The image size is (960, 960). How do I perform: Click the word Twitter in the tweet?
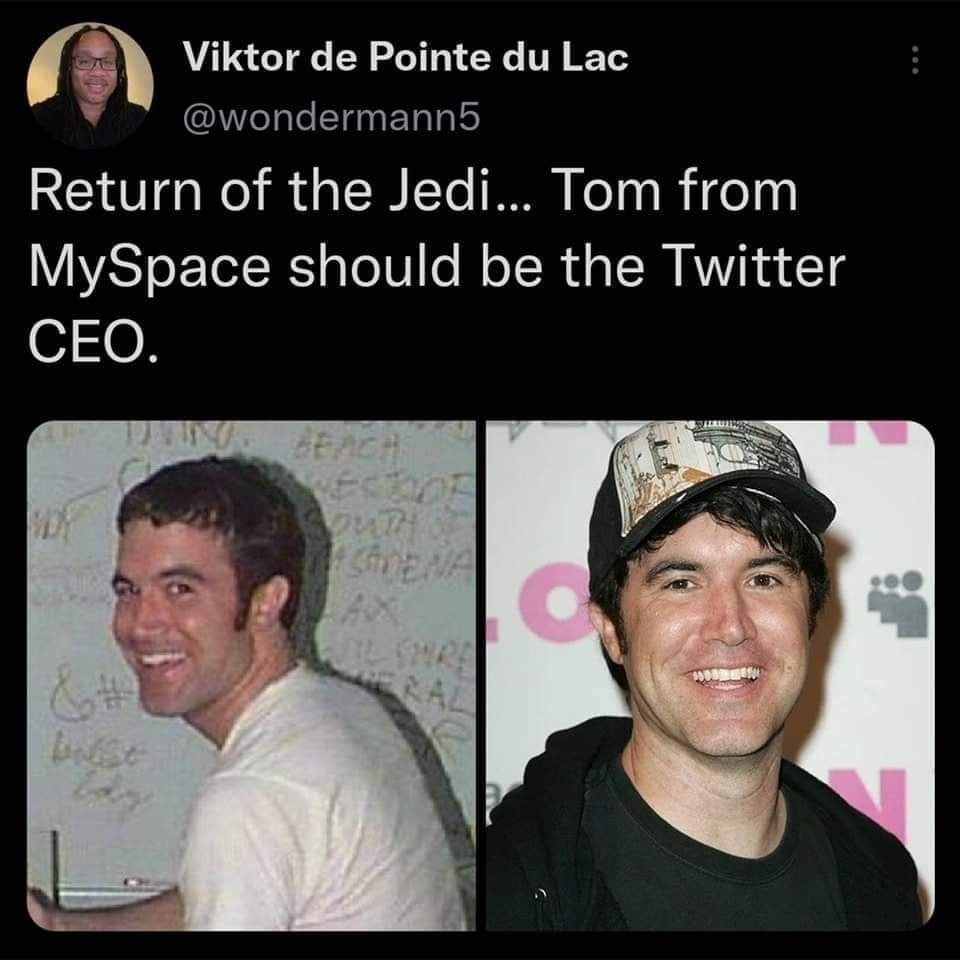click(754, 266)
